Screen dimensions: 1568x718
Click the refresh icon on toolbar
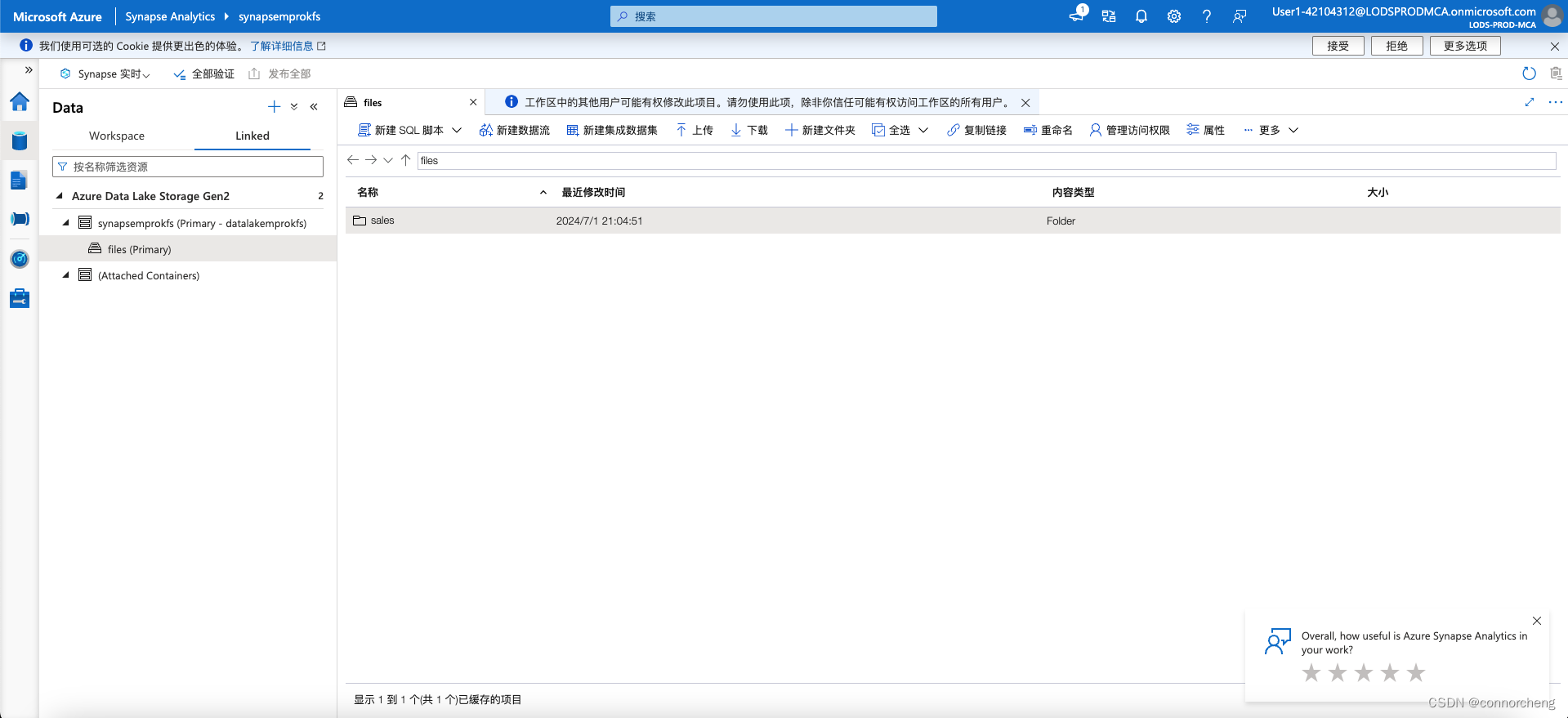(1530, 74)
